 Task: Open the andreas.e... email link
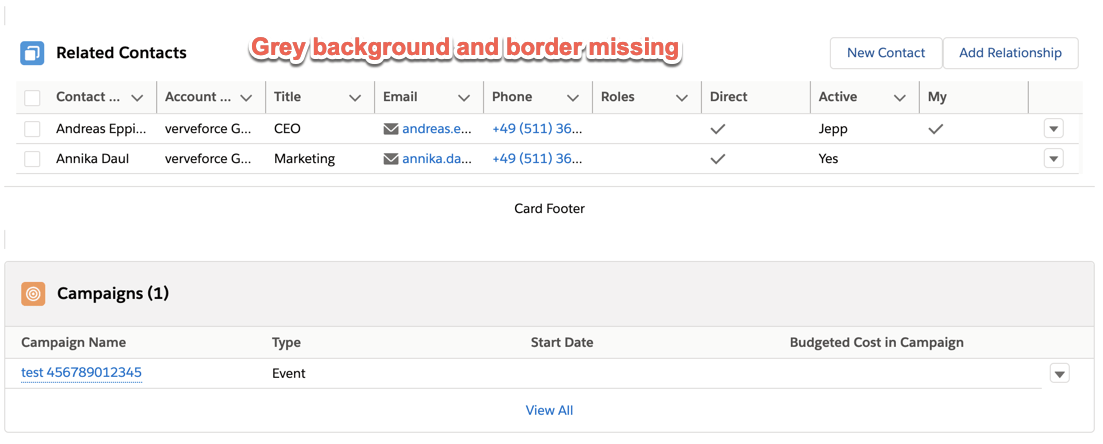point(437,129)
